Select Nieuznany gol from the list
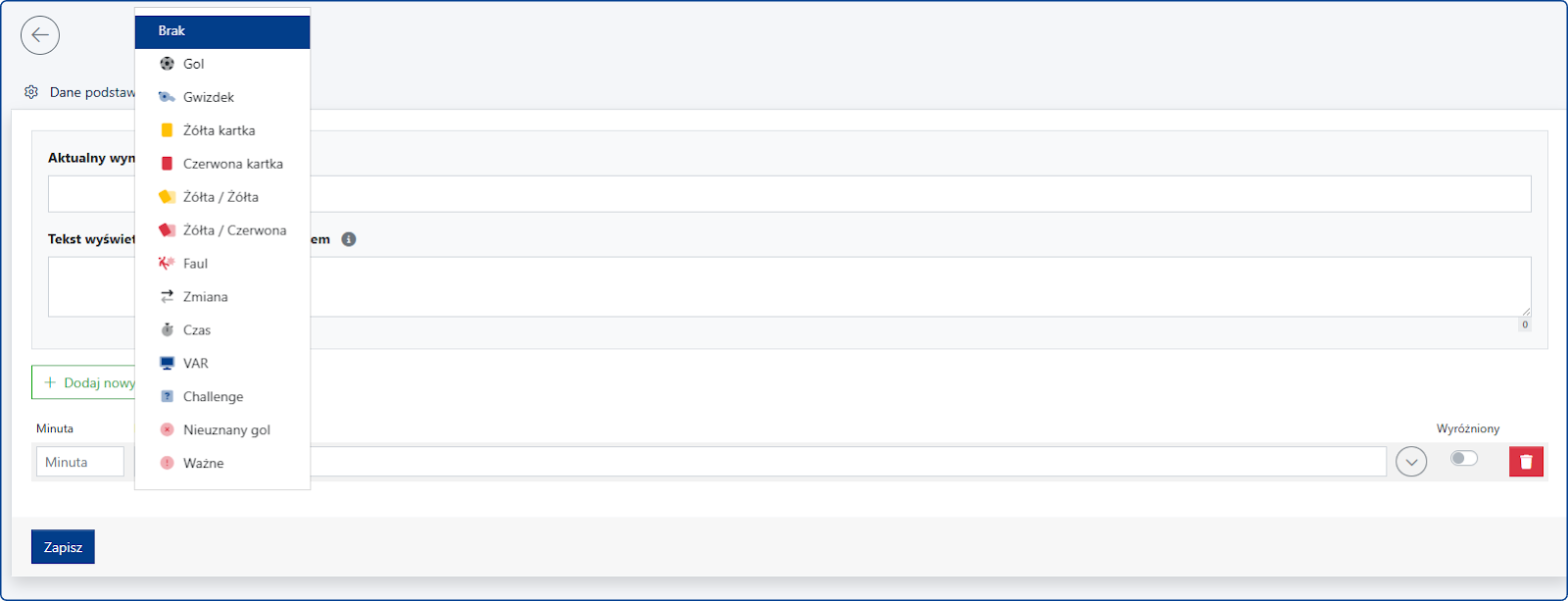This screenshot has height=601, width=1568. click(226, 430)
